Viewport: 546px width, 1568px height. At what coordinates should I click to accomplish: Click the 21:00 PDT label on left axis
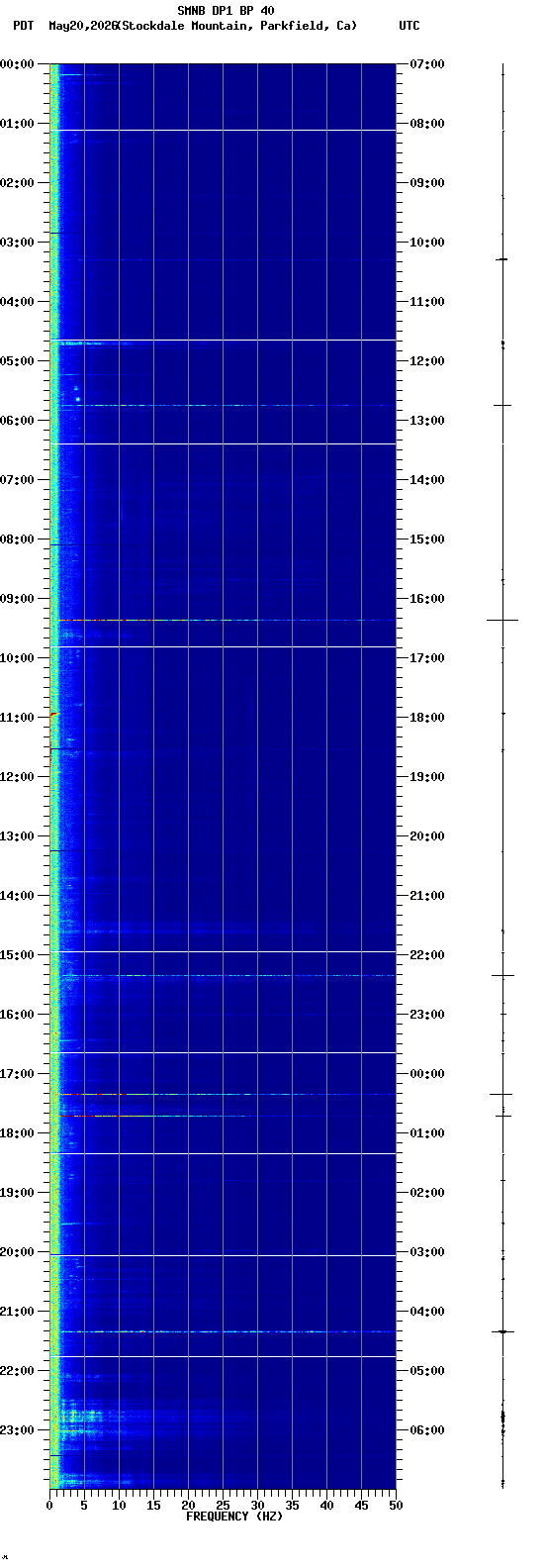[17, 1312]
